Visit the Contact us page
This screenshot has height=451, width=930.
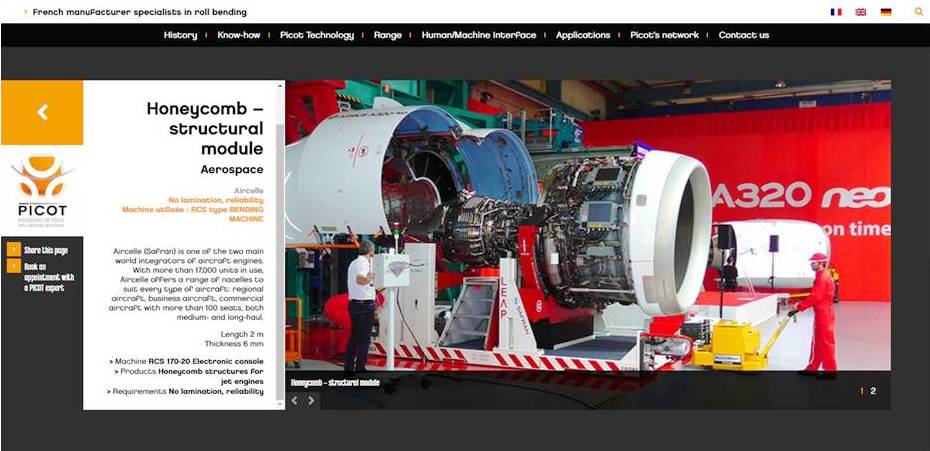point(743,35)
